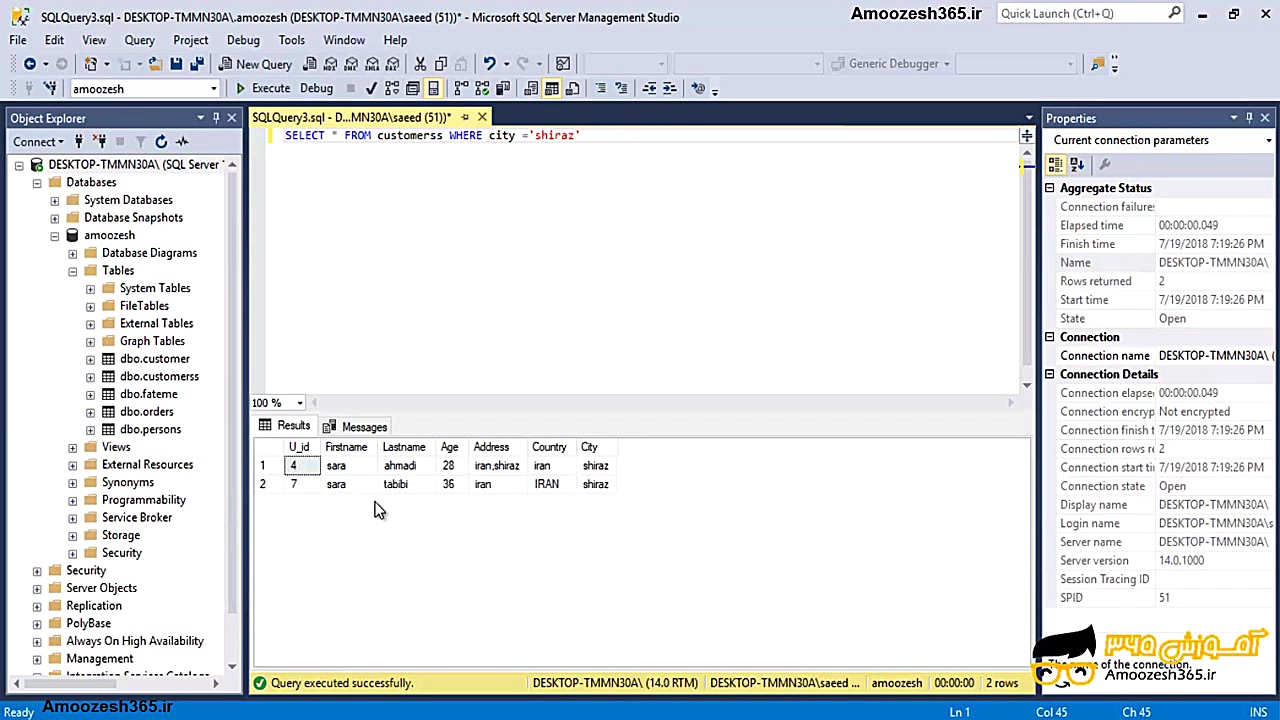Expand the Programmability folder
This screenshot has width=1280, height=720.
73,500
